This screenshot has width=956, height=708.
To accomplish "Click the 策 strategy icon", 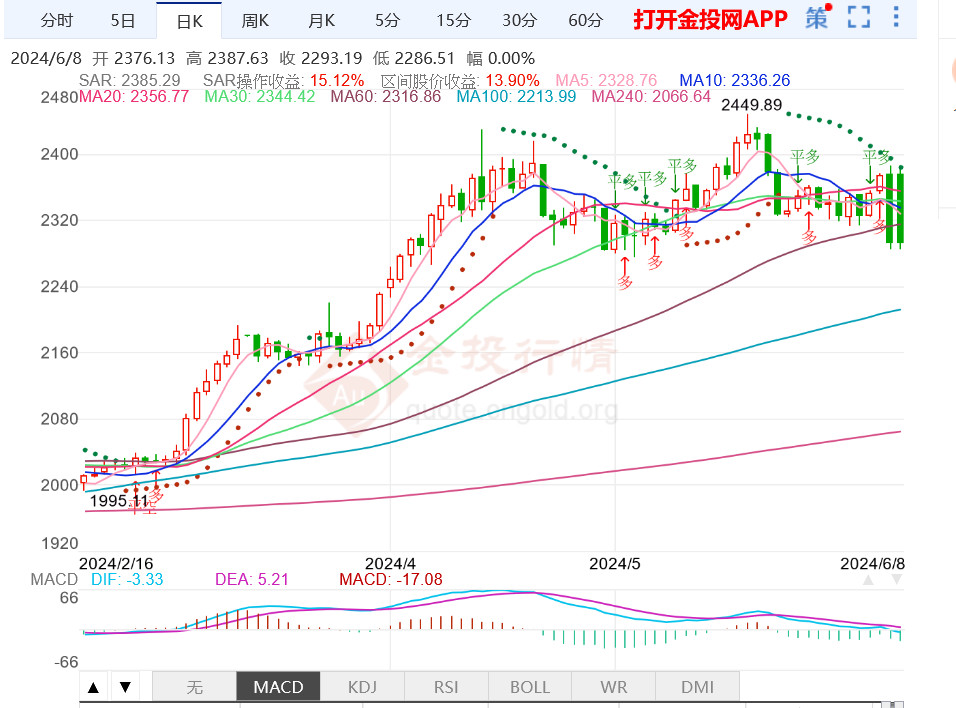I will click(817, 19).
